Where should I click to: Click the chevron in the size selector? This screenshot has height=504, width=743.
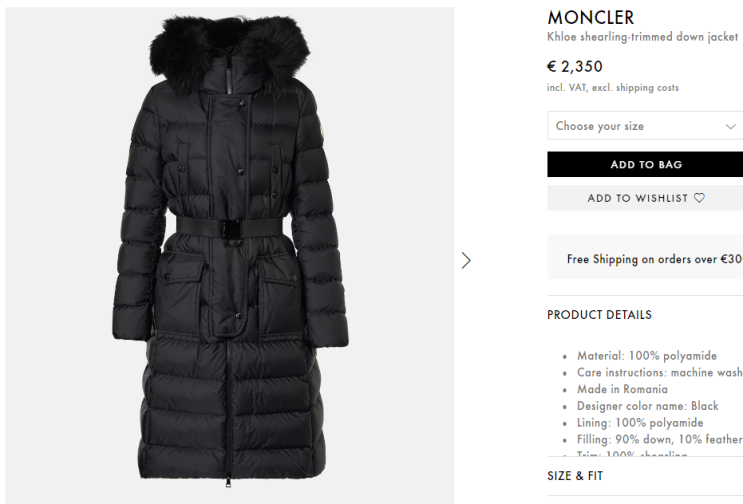(730, 126)
